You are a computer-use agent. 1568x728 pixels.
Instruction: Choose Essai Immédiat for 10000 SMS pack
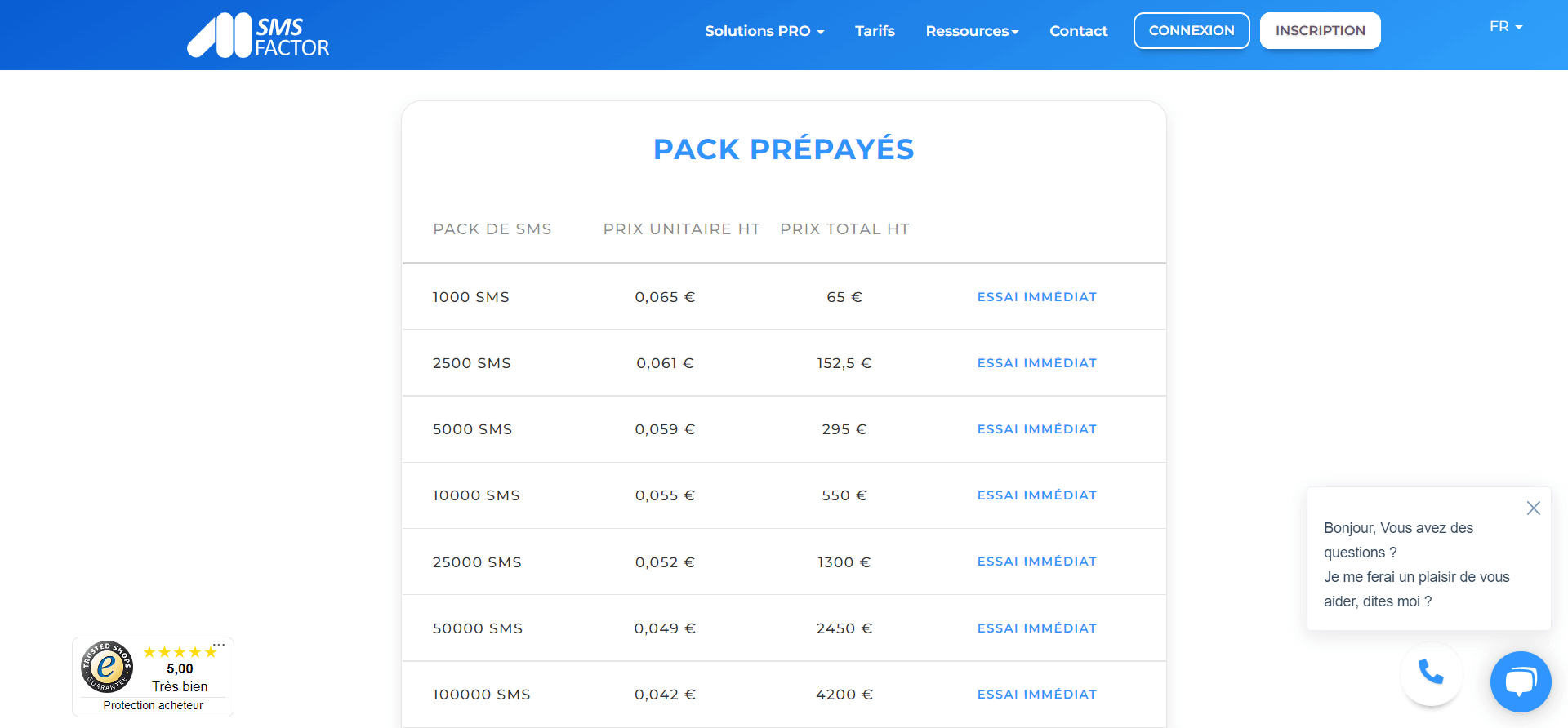[1036, 495]
